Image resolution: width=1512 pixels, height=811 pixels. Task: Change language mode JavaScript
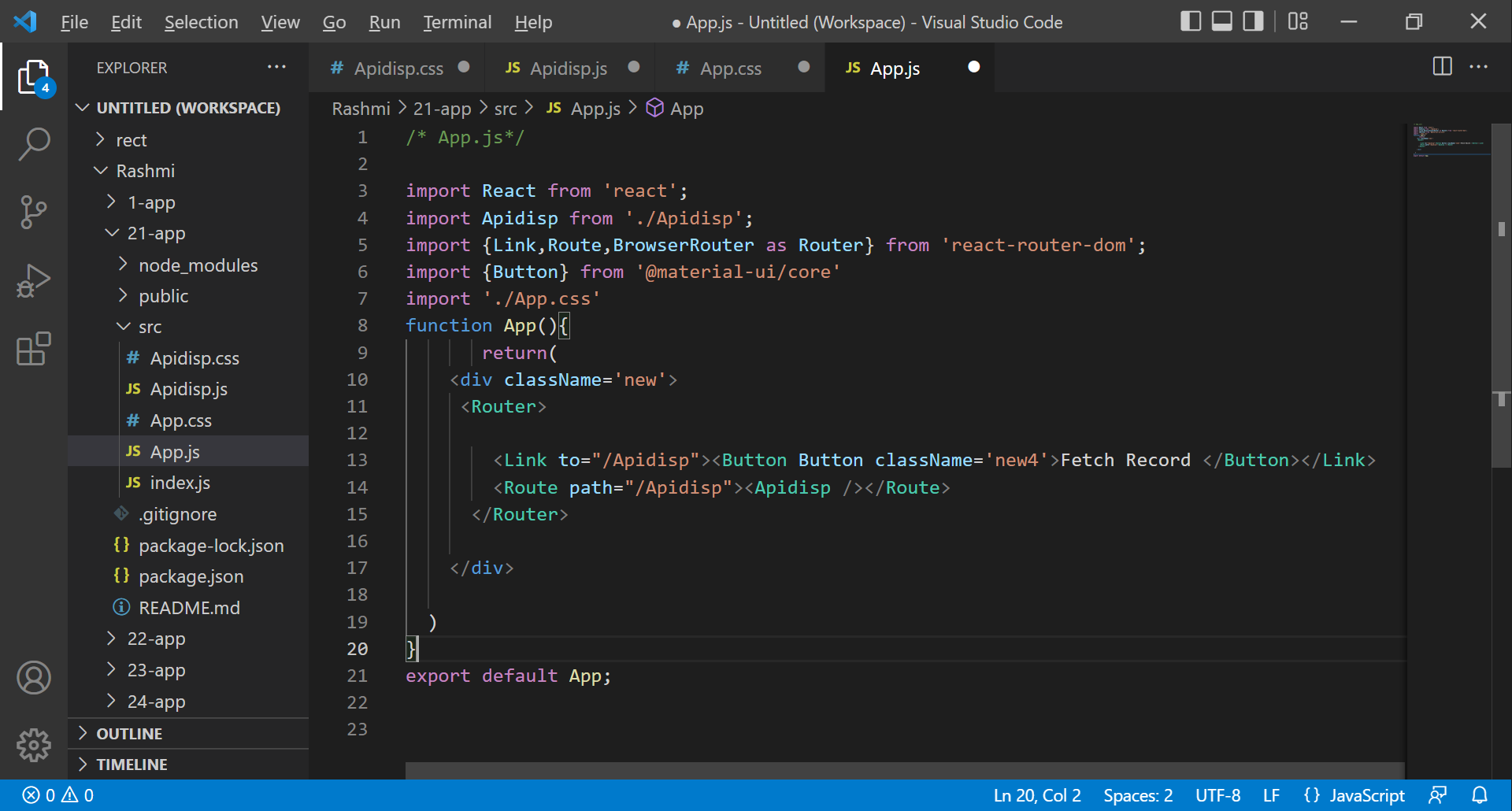pyautogui.click(x=1367, y=795)
